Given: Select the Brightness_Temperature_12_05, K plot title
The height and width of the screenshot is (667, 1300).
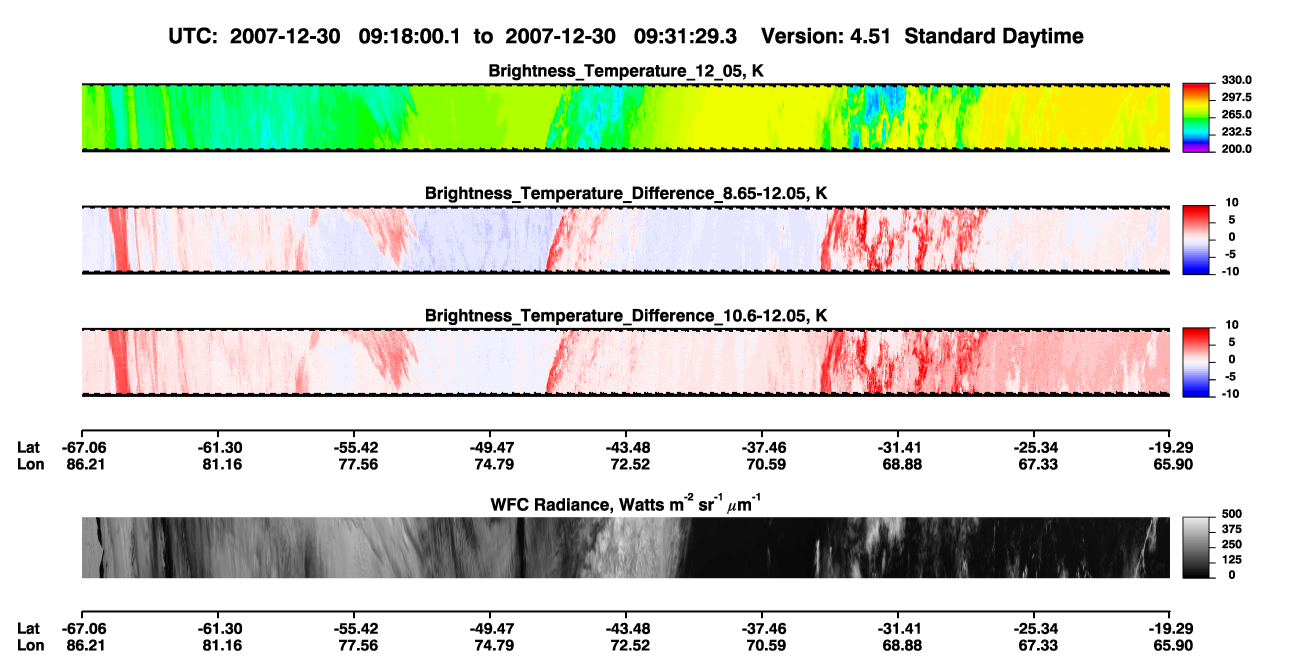Looking at the screenshot, I should pos(626,71).
